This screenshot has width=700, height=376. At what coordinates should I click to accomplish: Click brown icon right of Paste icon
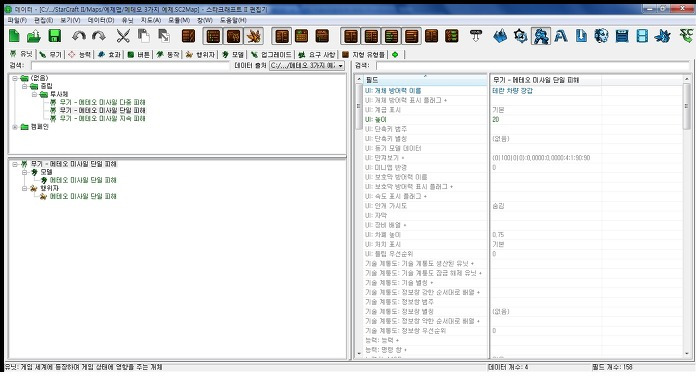188,36
